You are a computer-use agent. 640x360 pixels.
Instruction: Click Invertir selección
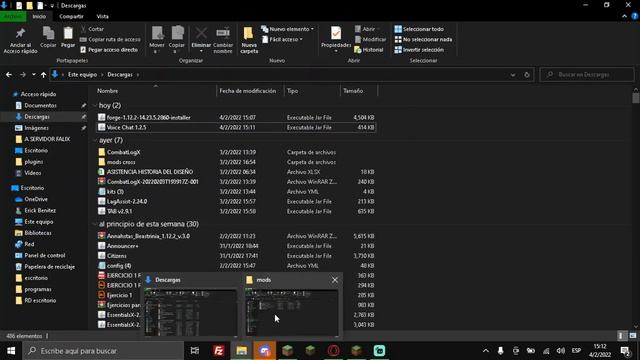[419, 50]
